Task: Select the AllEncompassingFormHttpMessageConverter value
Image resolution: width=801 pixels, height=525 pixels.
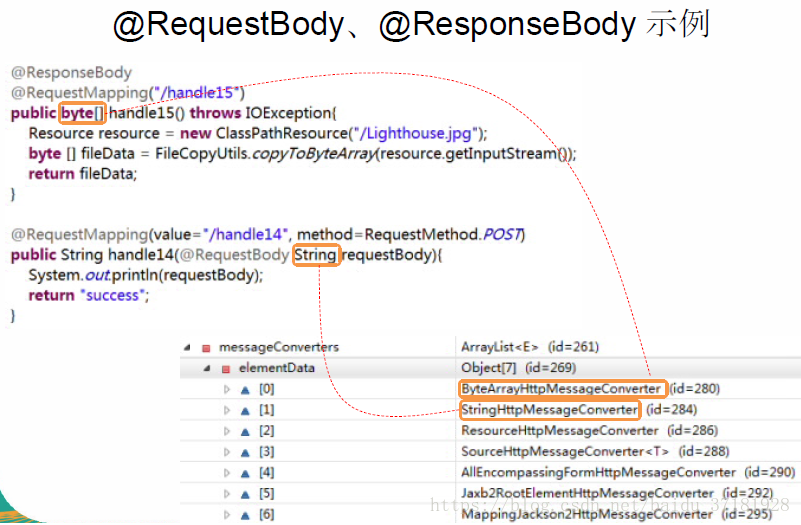Action: pyautogui.click(x=599, y=472)
